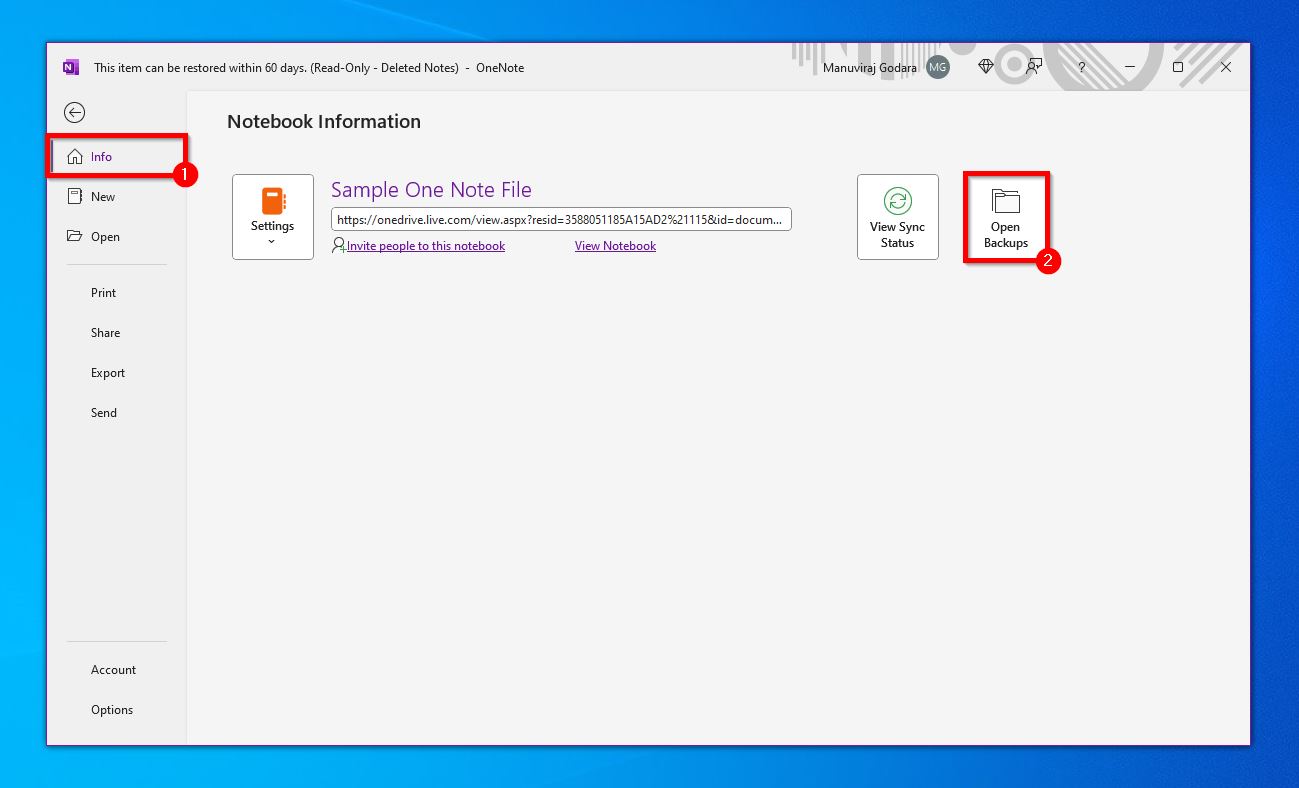Open the Account page
1299x788 pixels.
click(113, 670)
